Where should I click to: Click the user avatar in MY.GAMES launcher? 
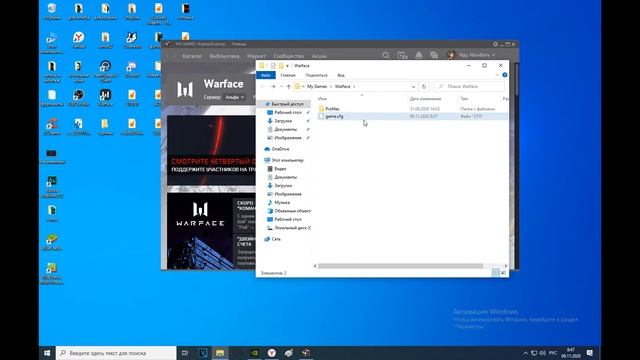[451, 55]
